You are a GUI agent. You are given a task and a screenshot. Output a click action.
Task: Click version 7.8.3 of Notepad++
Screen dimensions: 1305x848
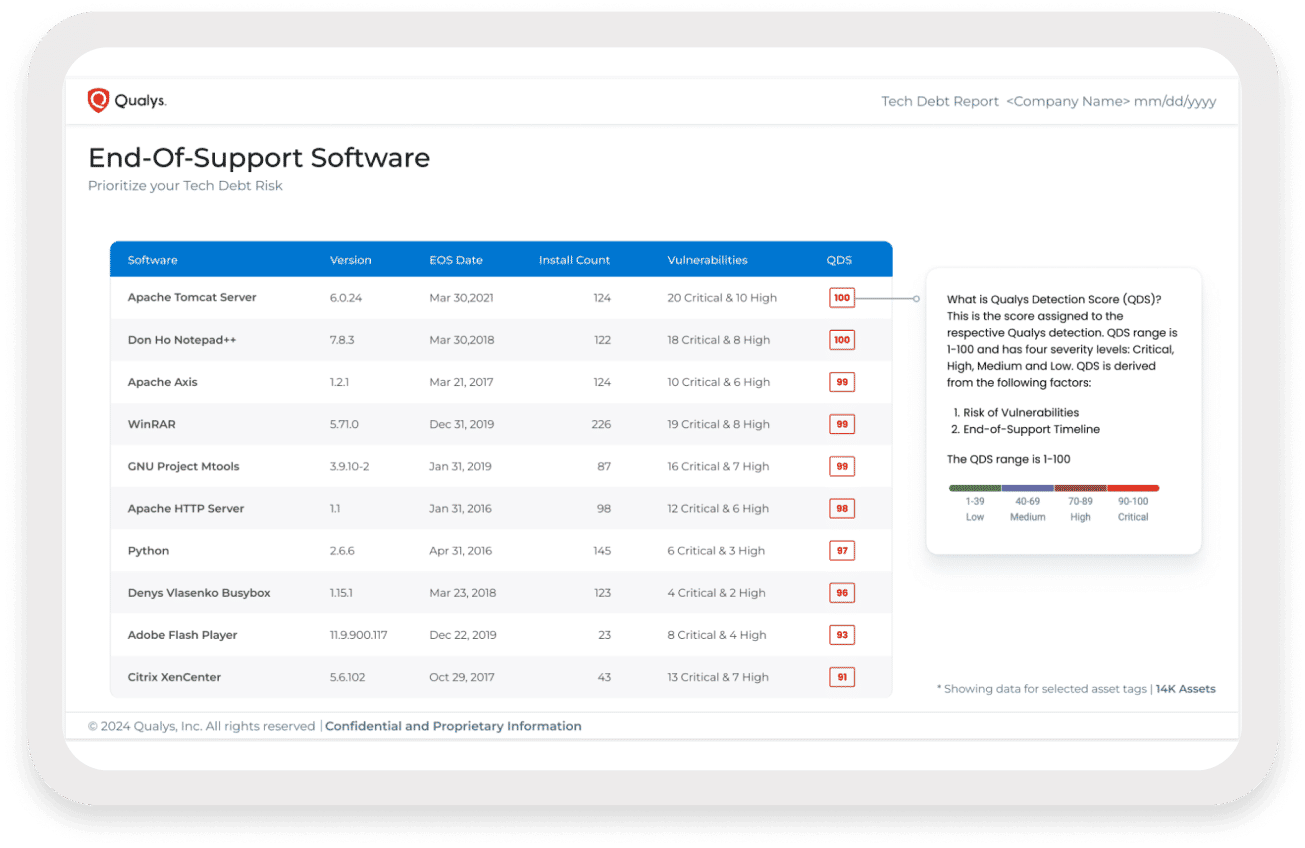pos(342,340)
